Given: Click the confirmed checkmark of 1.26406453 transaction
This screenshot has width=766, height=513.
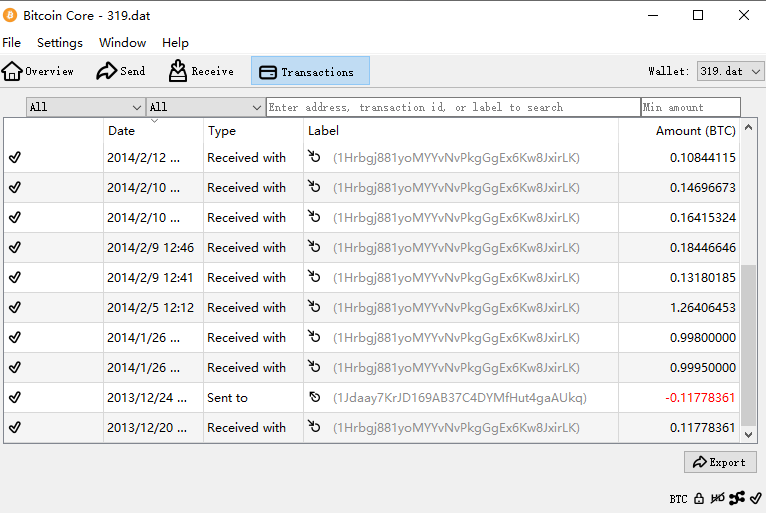Looking at the screenshot, I should point(15,308).
